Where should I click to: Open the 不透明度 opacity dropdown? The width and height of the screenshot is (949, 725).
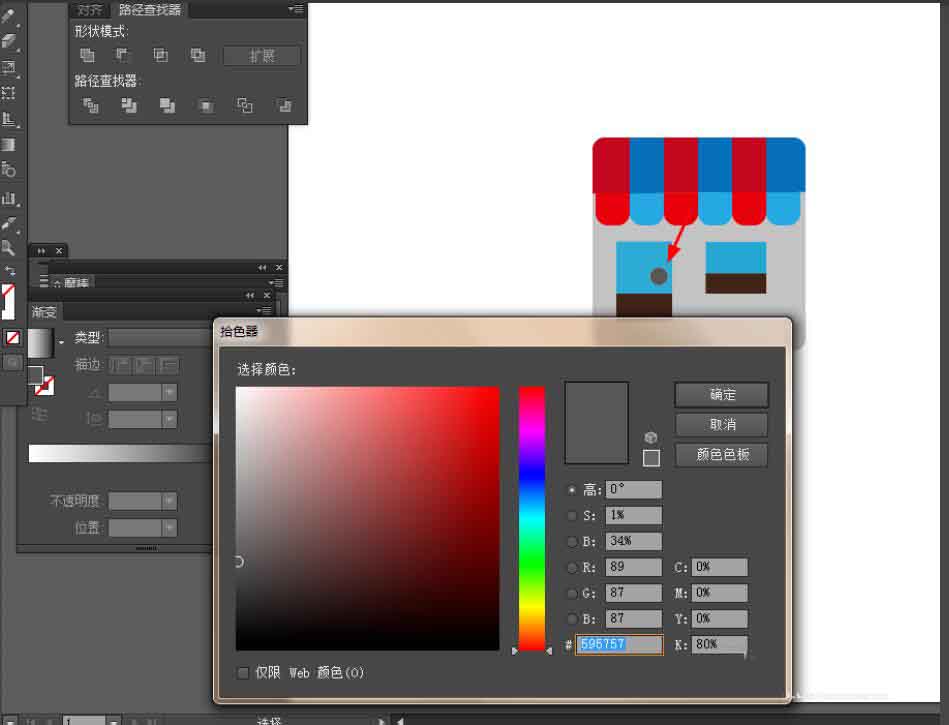[169, 501]
